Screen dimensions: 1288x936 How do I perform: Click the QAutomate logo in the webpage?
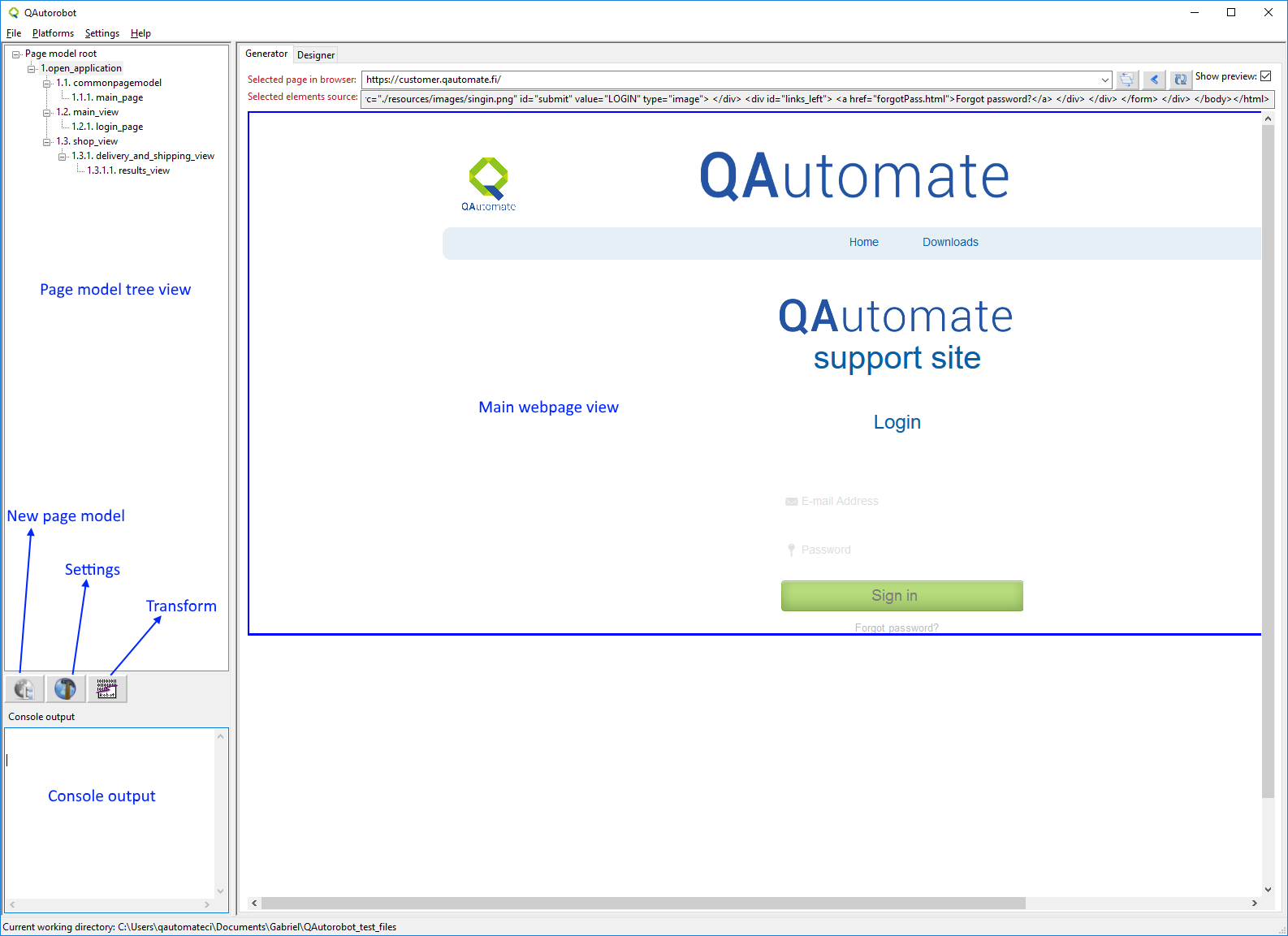click(489, 184)
